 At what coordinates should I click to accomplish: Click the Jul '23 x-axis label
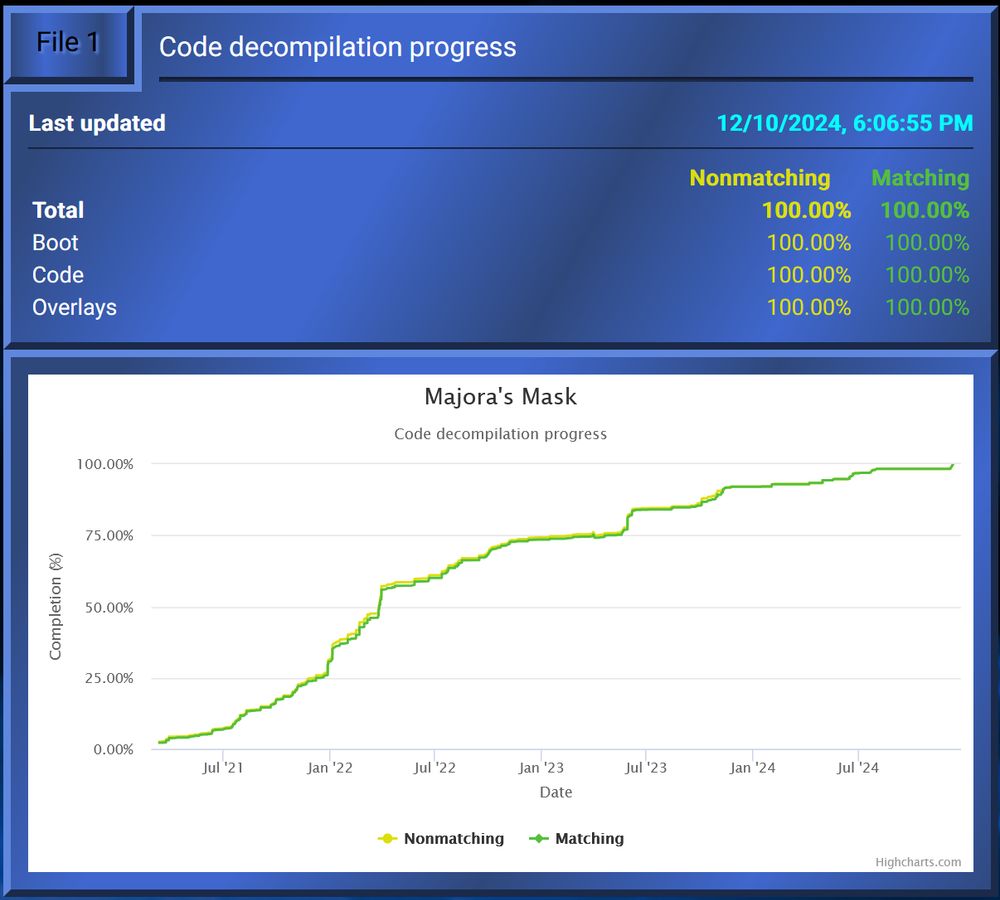pos(646,768)
